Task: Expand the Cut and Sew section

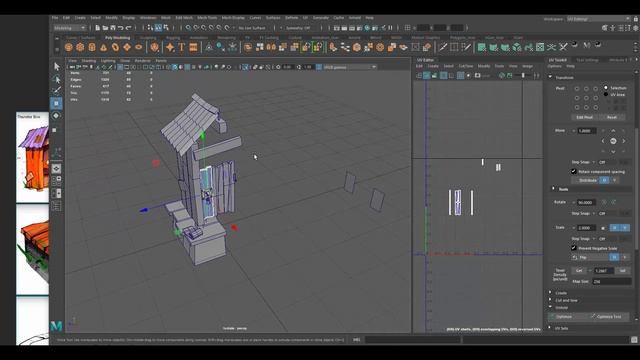Action: 550,300
